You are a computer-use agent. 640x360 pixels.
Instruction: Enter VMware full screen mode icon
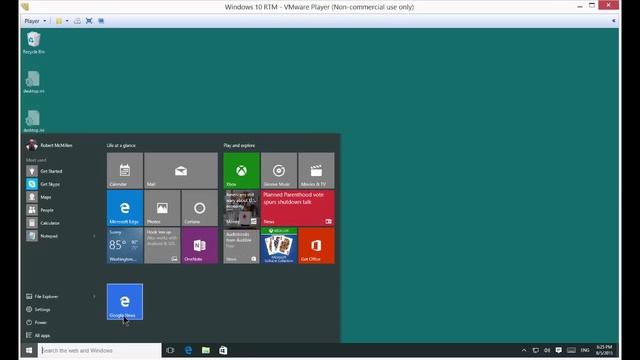click(x=89, y=21)
